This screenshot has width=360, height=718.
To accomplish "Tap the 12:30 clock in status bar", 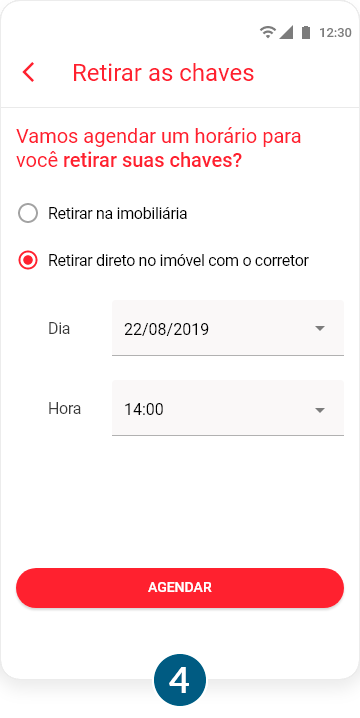I will click(335, 33).
